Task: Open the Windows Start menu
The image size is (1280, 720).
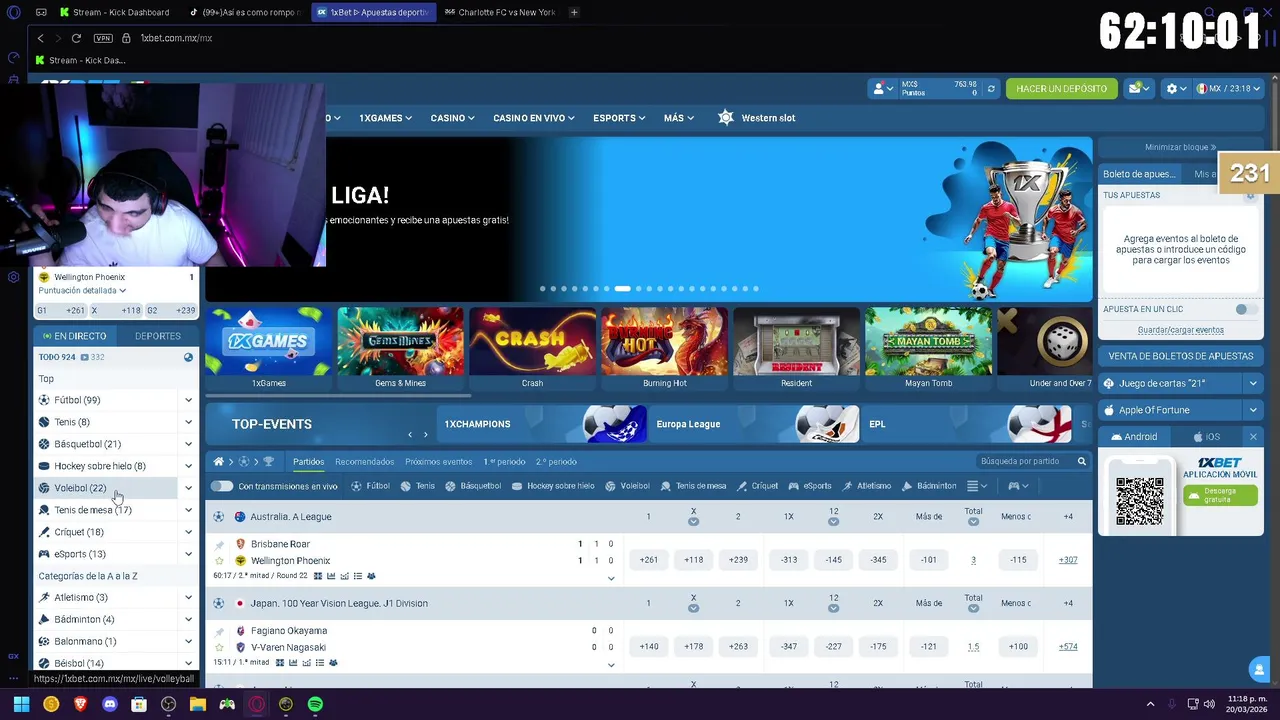Action: click(21, 704)
